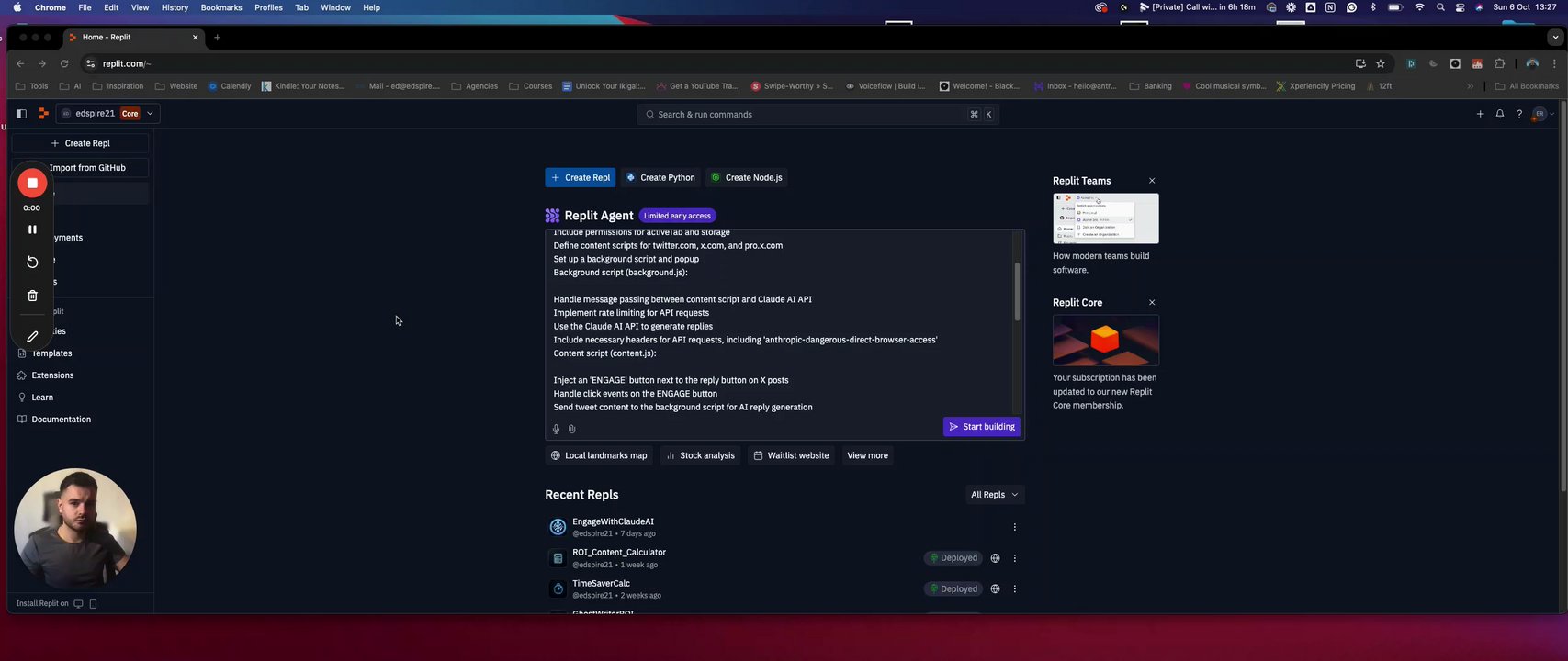This screenshot has width=1568, height=661.
Task: Dismiss the Replit Teams card
Action: click(1152, 181)
